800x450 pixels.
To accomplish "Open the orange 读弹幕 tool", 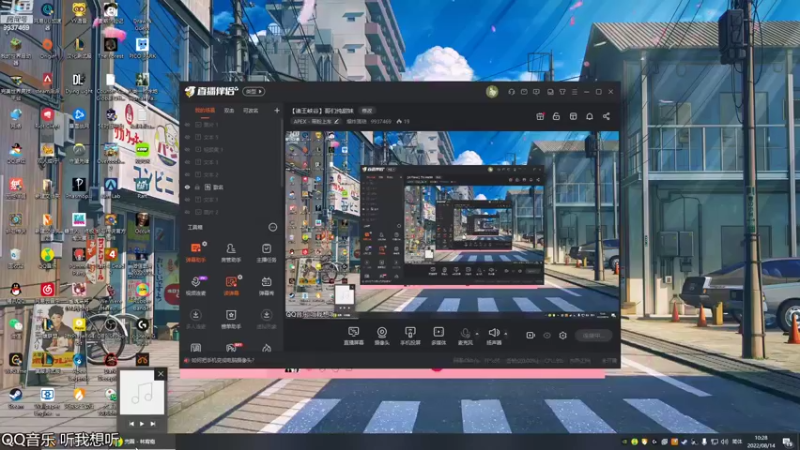I will pos(231,286).
